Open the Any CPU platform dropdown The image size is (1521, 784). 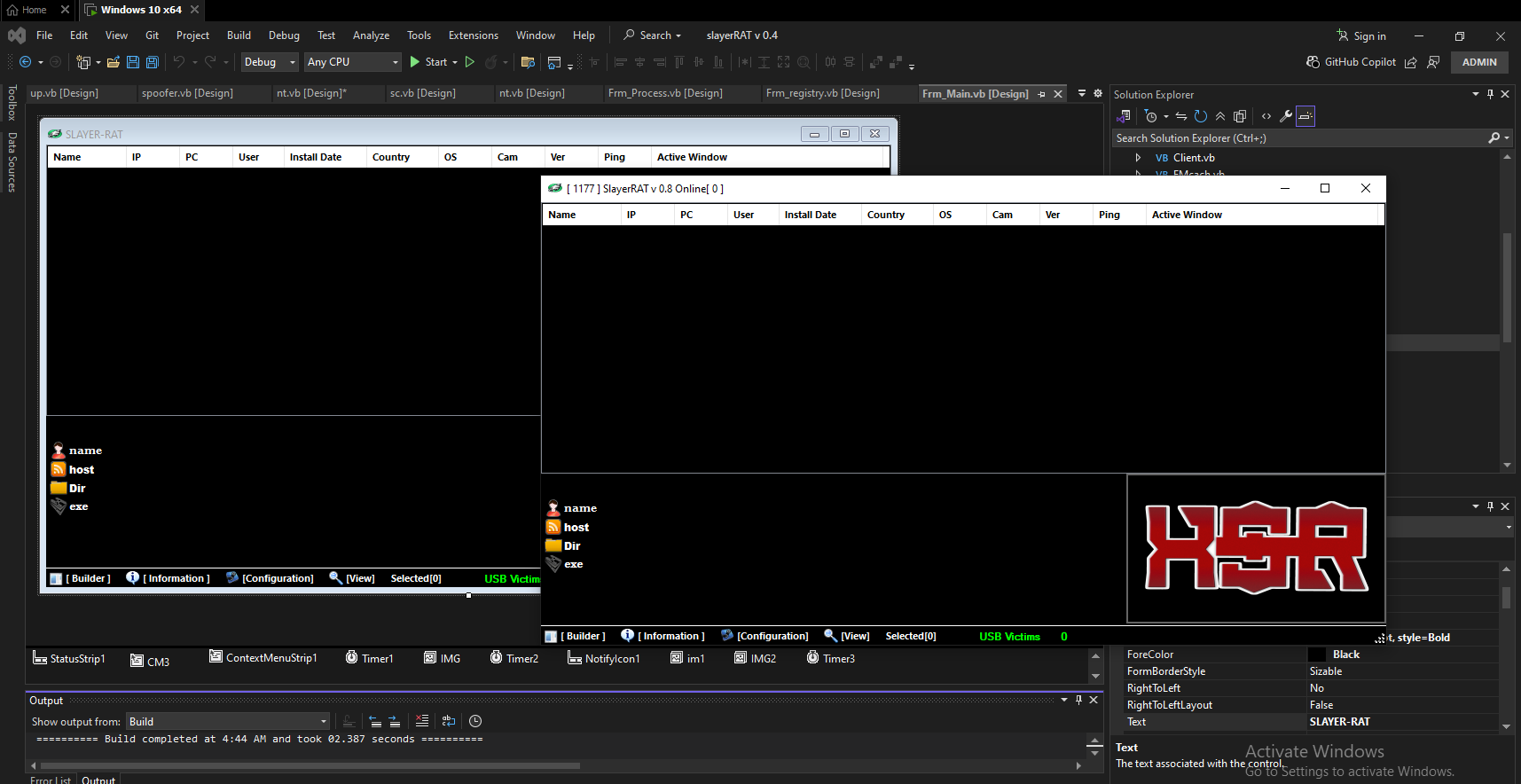point(353,62)
